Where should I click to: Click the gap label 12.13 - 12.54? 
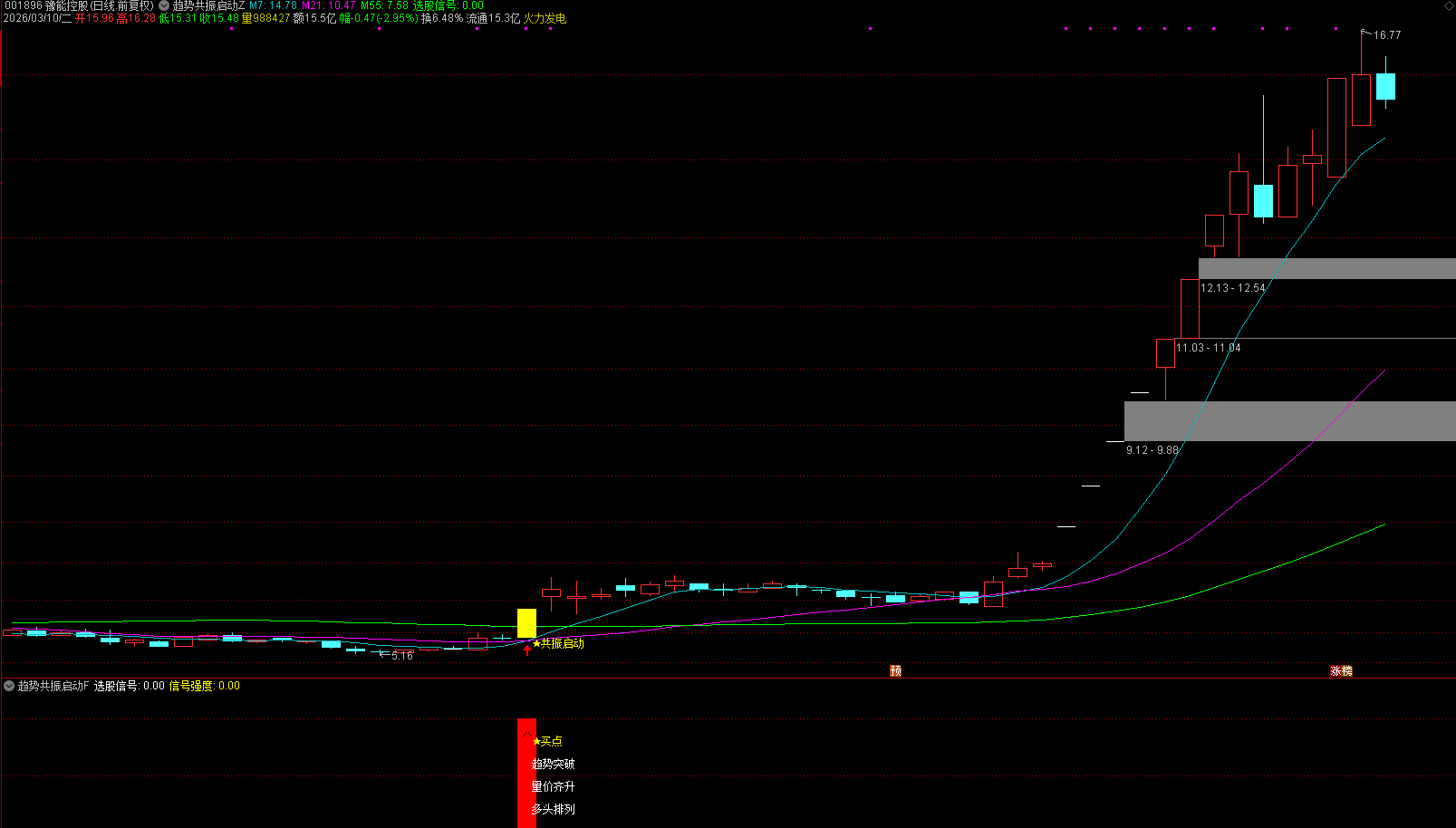click(x=1233, y=288)
